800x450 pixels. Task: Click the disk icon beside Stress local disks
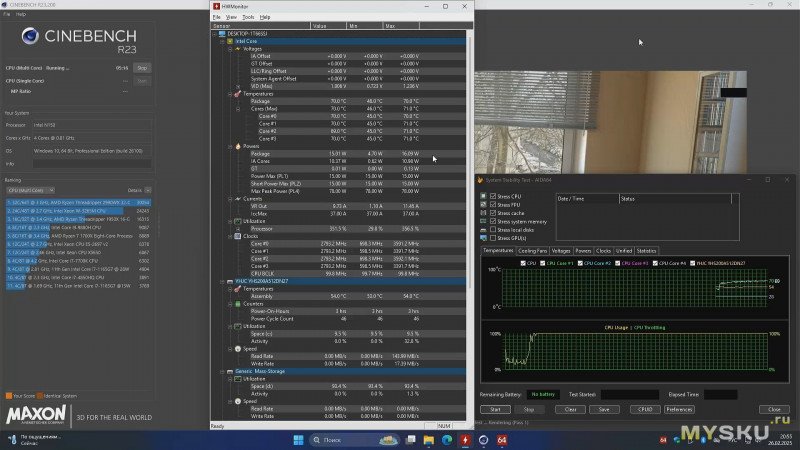[x=483, y=230]
